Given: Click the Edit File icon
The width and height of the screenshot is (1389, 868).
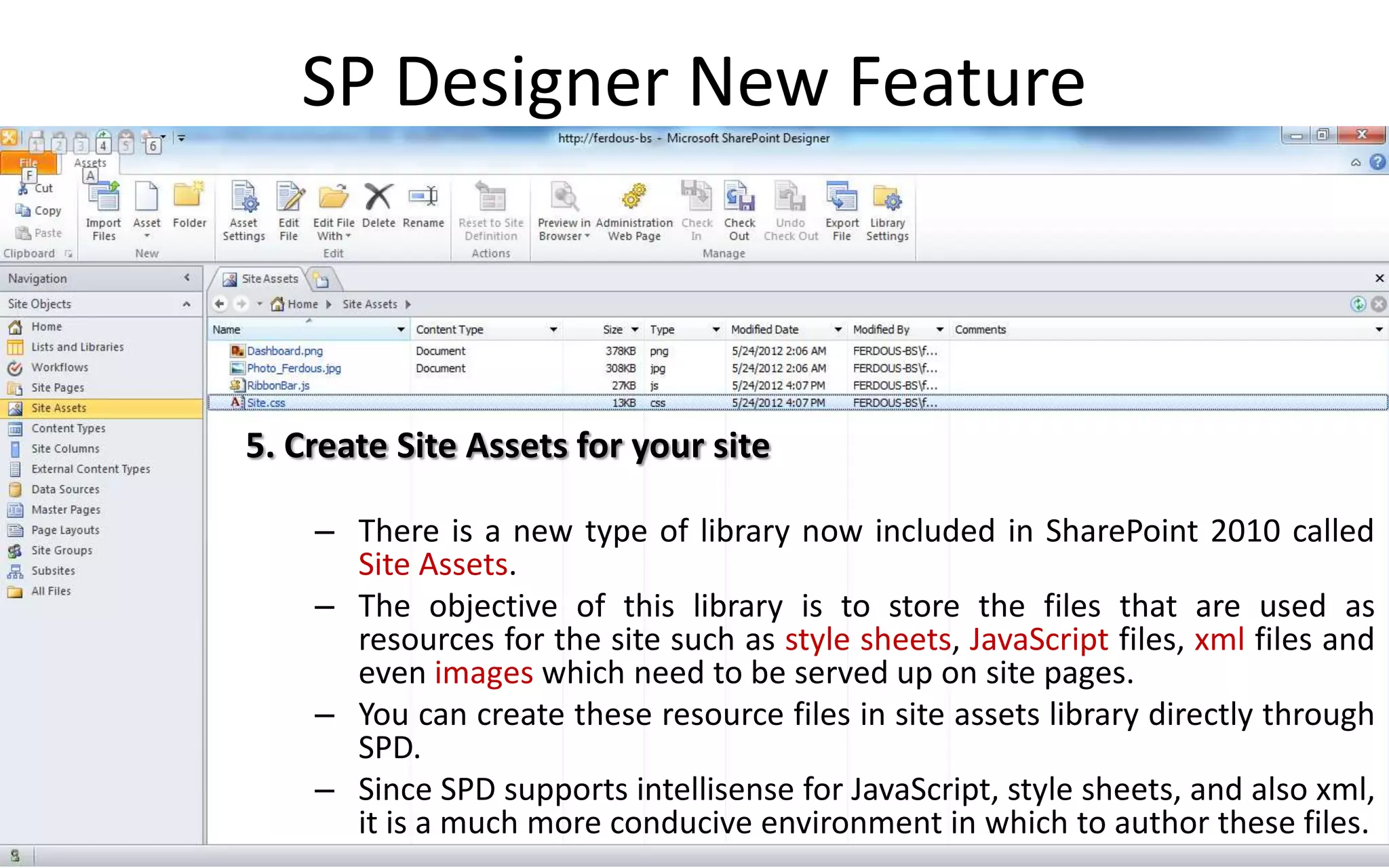Looking at the screenshot, I should pos(289,197).
